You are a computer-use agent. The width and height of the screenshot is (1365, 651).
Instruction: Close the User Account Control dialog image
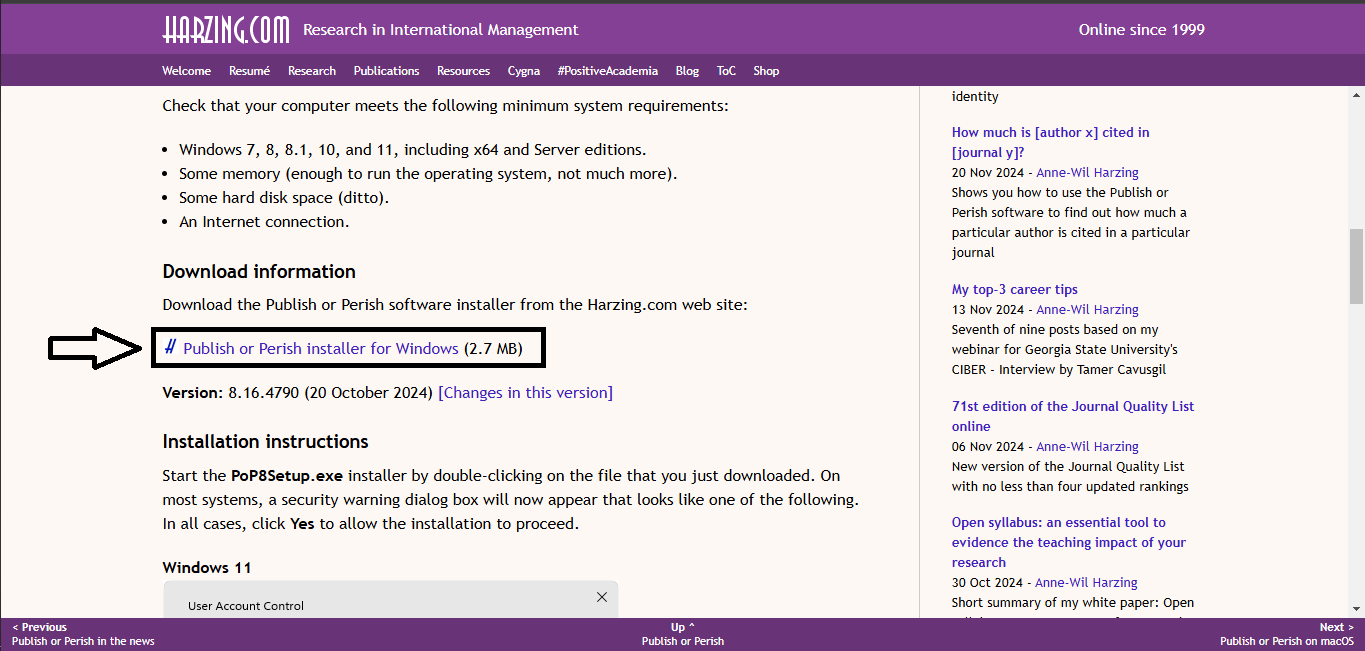pyautogui.click(x=601, y=597)
